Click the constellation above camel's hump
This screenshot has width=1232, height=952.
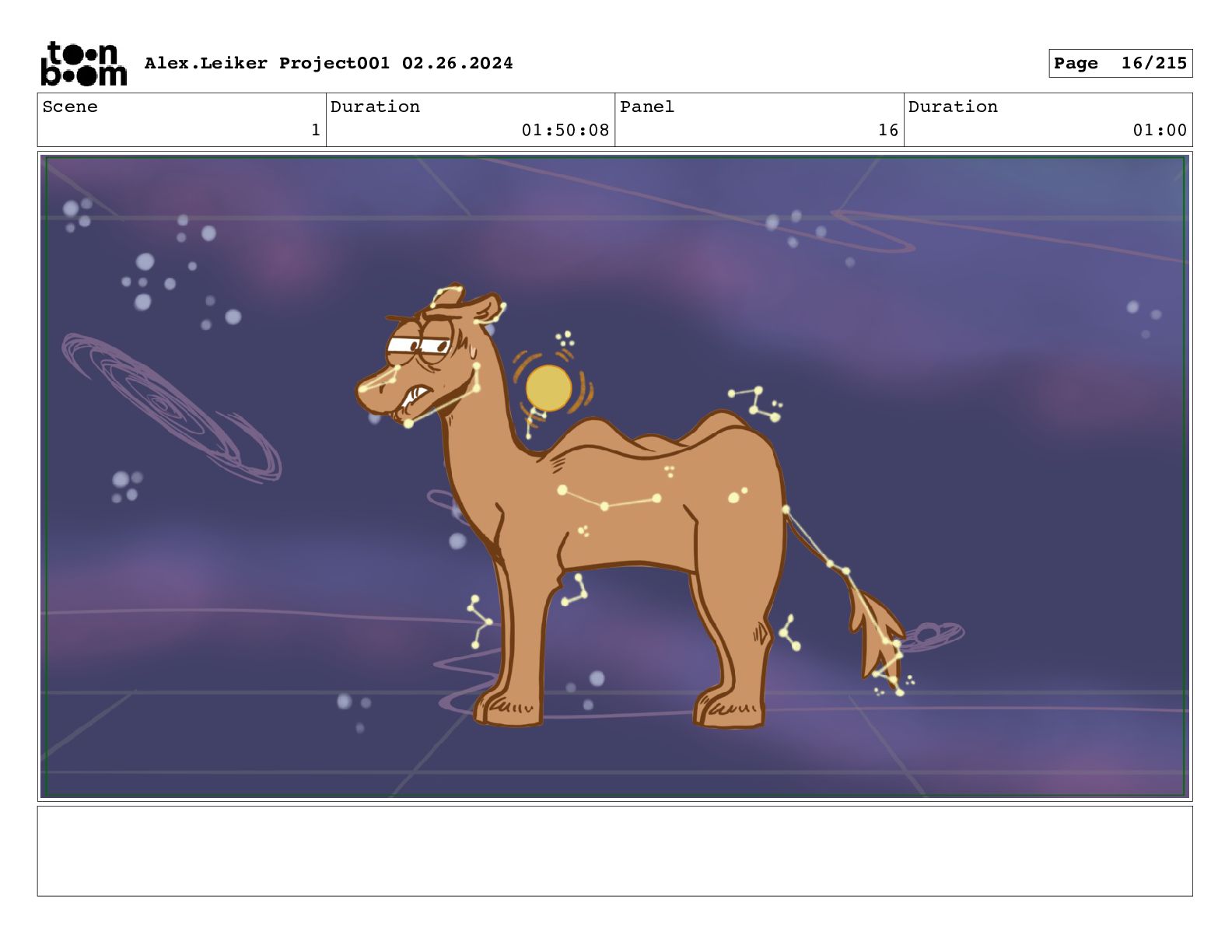[x=756, y=404]
